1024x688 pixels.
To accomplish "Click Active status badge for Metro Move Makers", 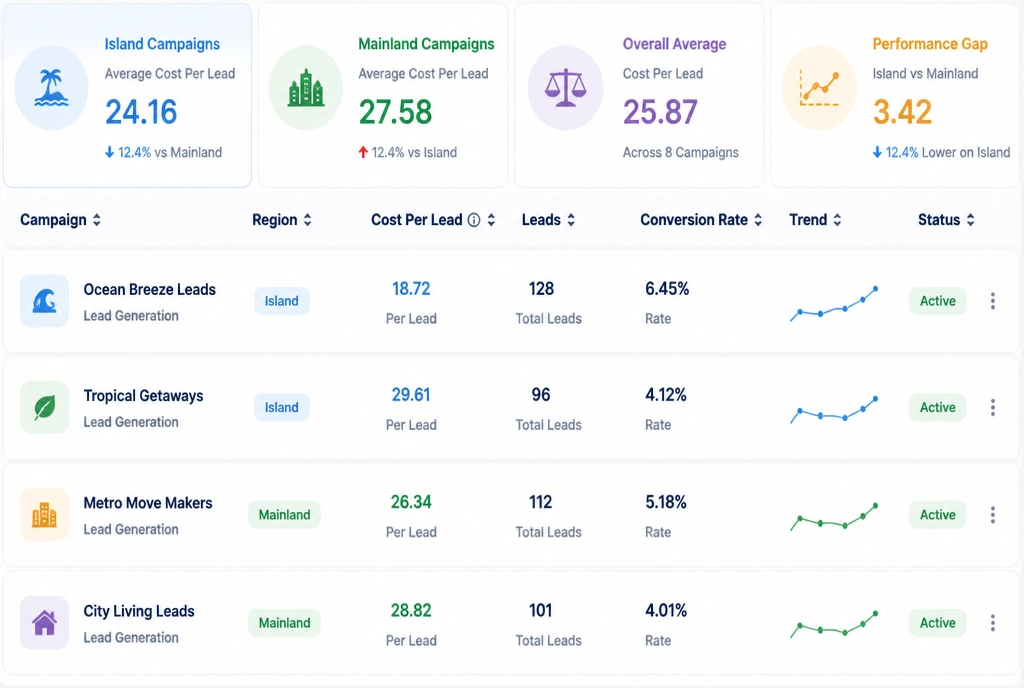I will pyautogui.click(x=937, y=515).
